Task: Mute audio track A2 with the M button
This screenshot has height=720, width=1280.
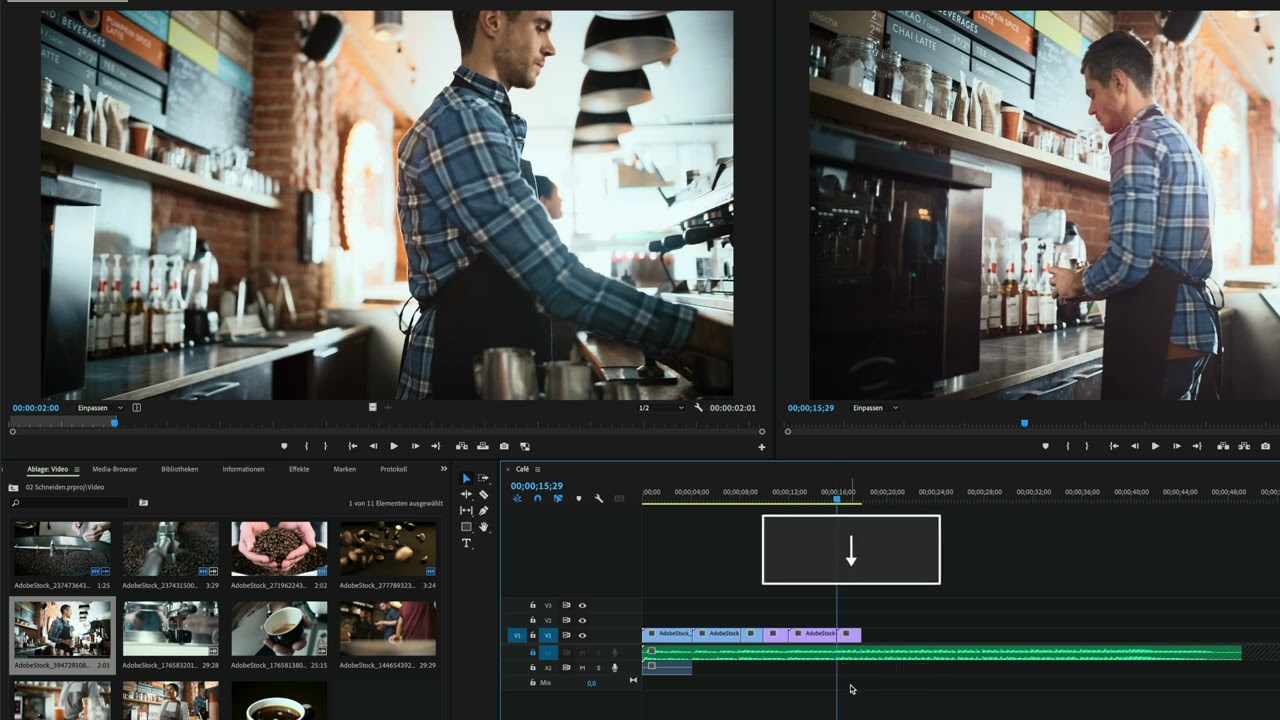Action: [x=583, y=667]
